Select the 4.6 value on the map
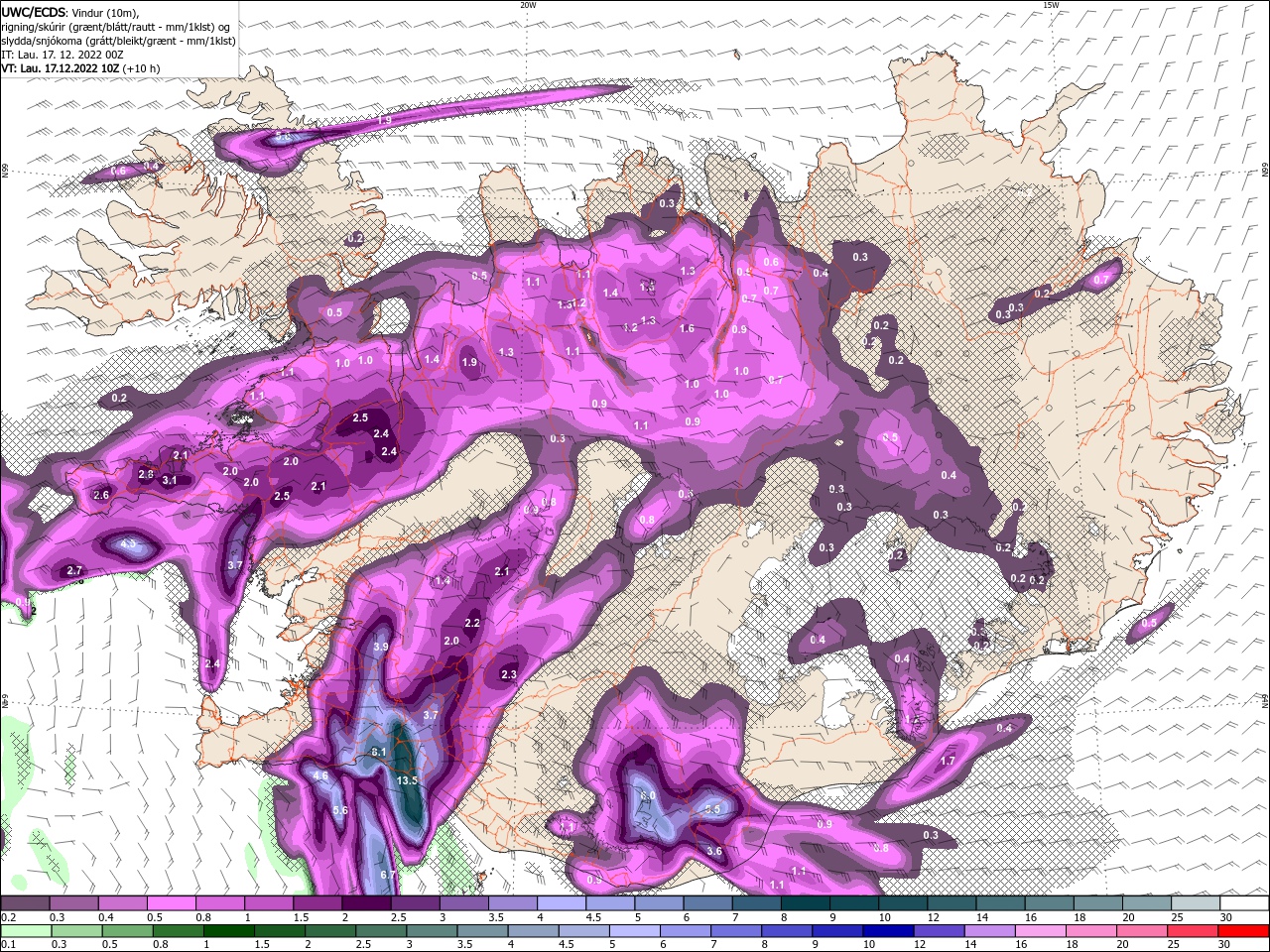Image resolution: width=1270 pixels, height=952 pixels. coord(320,775)
